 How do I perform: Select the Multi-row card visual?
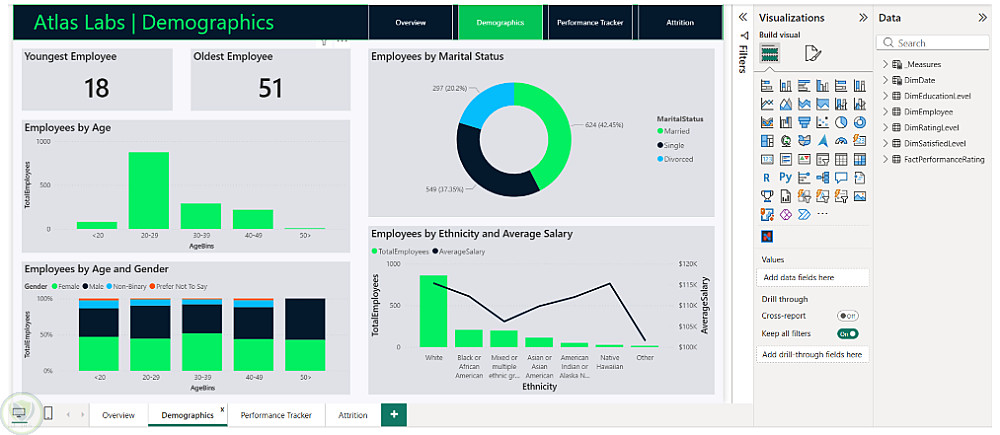[786, 159]
